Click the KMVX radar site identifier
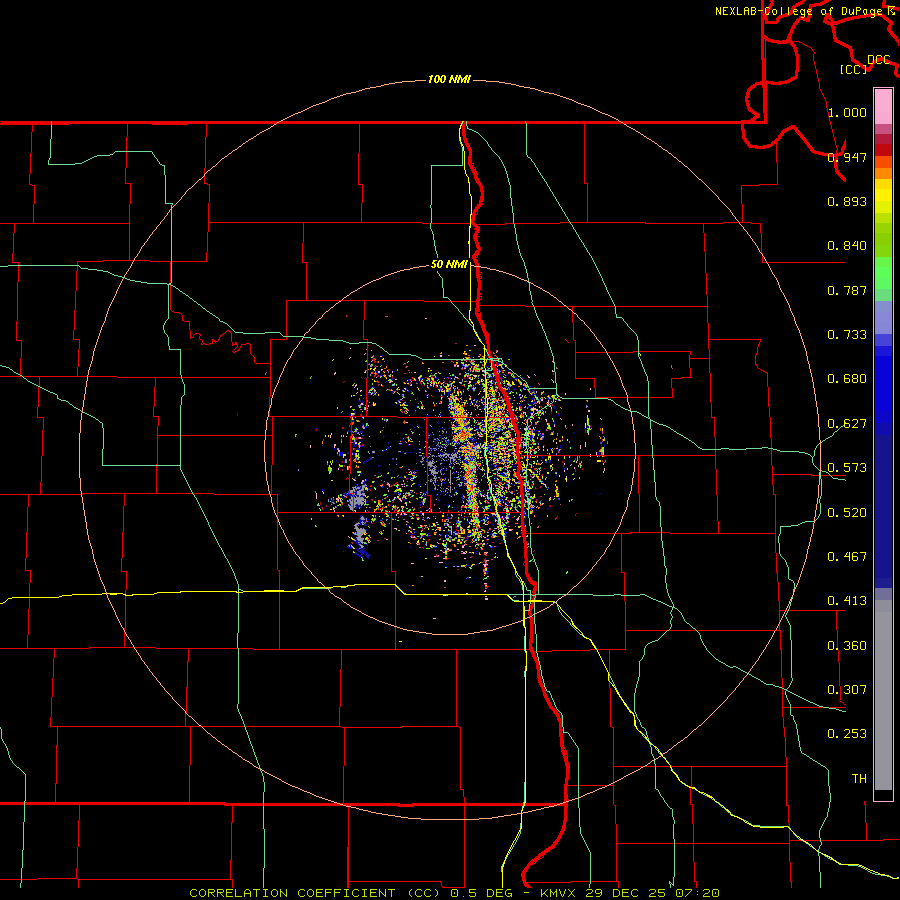 561,893
